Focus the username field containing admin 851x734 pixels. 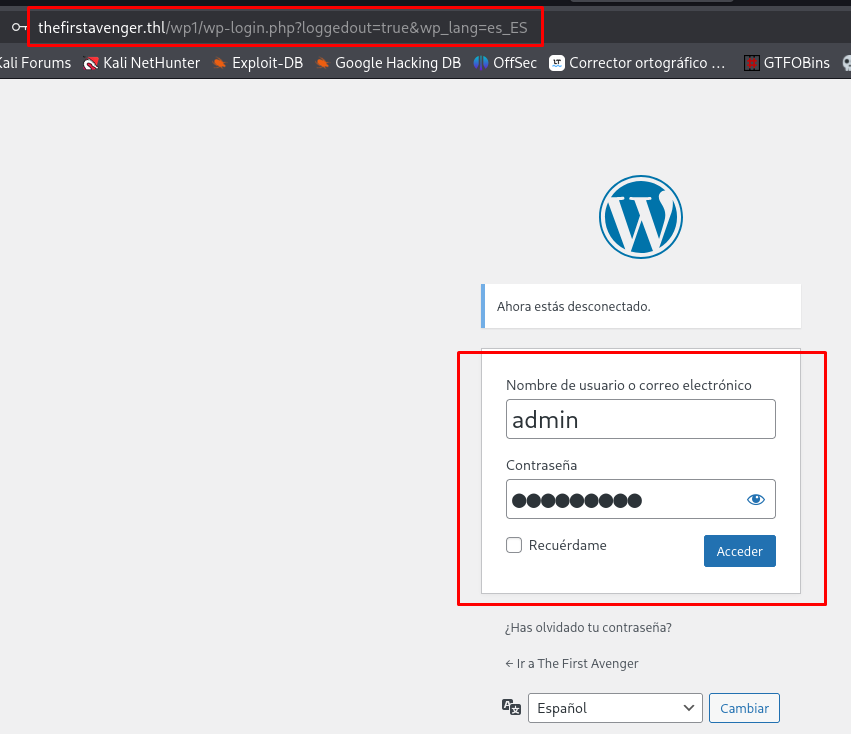coord(640,419)
